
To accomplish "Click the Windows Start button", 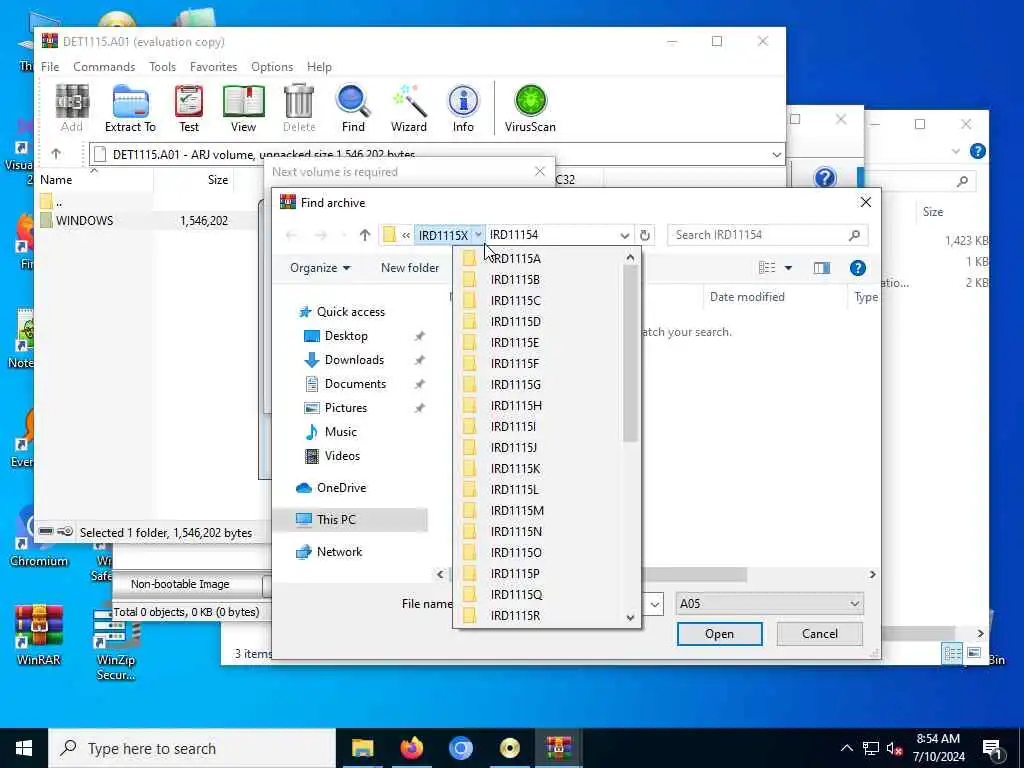I will click(x=24, y=748).
